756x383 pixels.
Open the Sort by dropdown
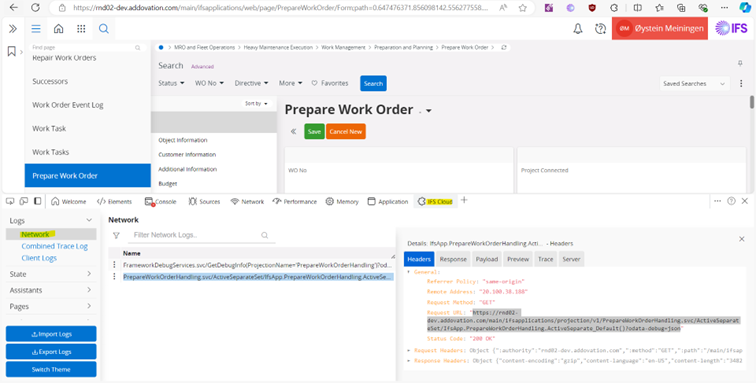click(x=256, y=103)
